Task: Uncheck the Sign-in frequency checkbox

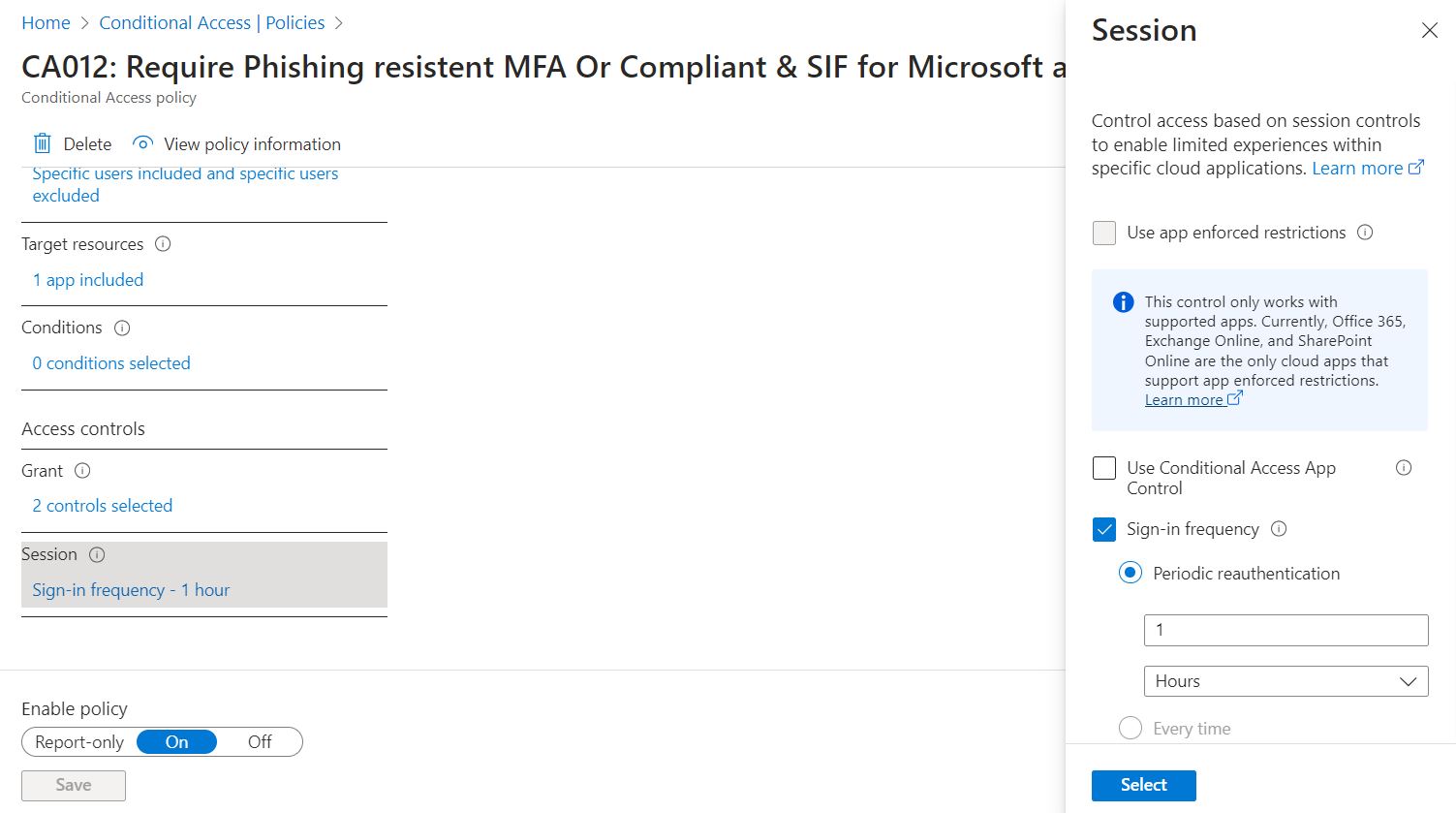Action: point(1104,529)
